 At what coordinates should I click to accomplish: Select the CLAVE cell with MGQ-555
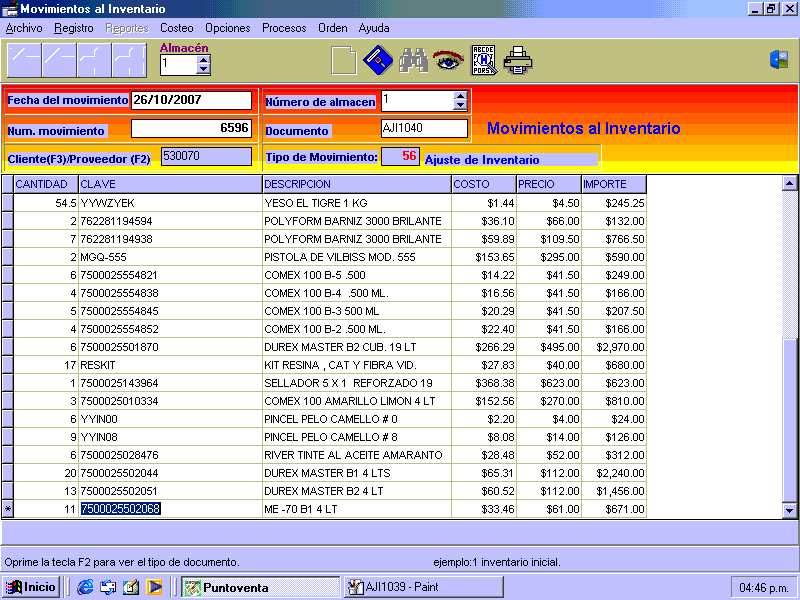(170, 257)
